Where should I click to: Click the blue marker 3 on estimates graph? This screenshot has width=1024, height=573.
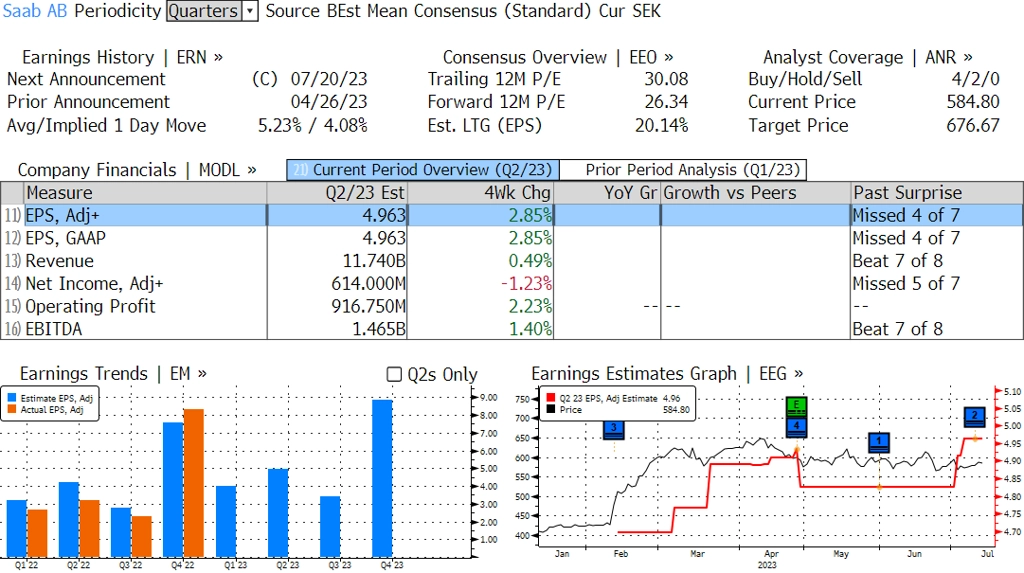tap(614, 429)
